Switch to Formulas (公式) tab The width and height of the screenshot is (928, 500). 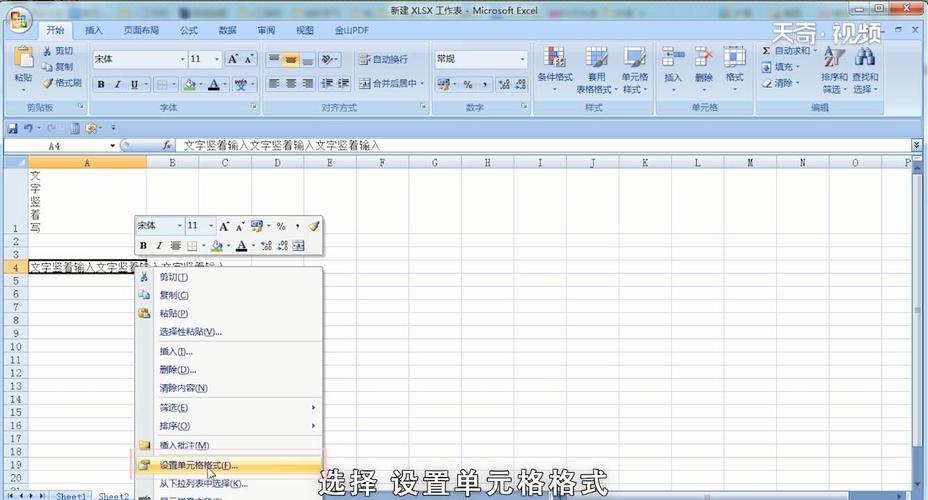click(x=189, y=30)
